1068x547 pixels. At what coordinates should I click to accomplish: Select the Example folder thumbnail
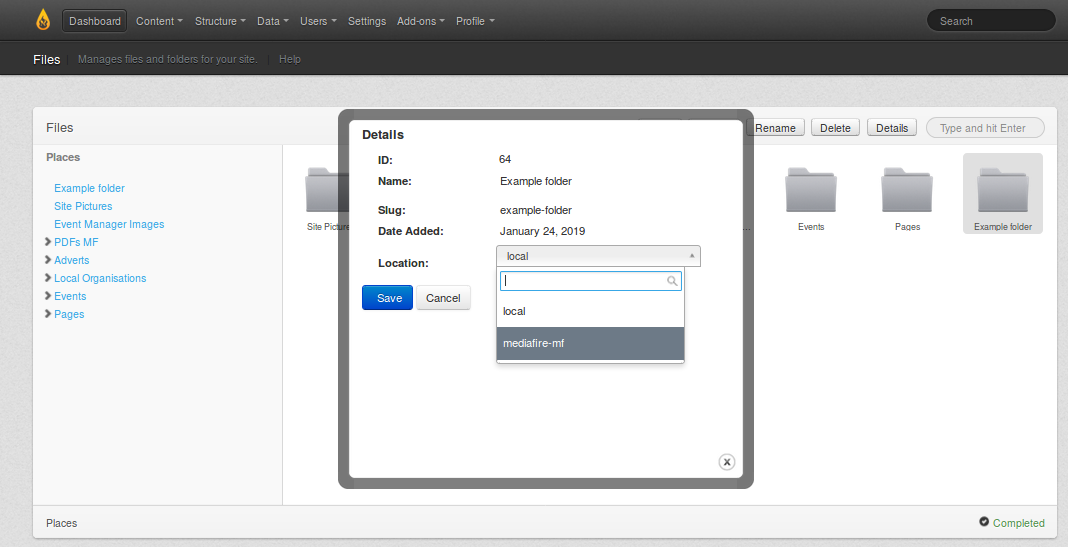coord(1002,192)
